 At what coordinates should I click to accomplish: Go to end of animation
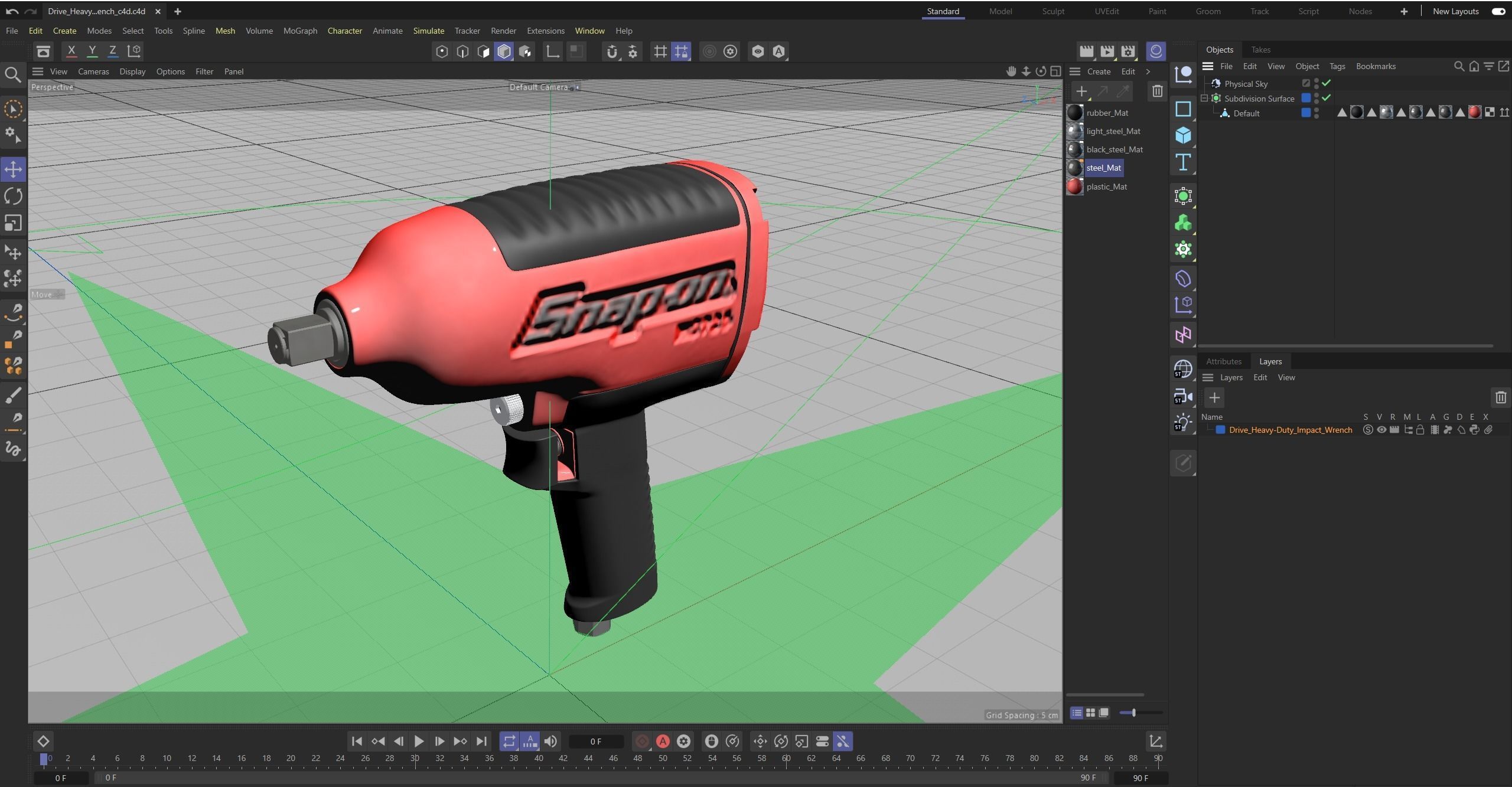click(481, 742)
